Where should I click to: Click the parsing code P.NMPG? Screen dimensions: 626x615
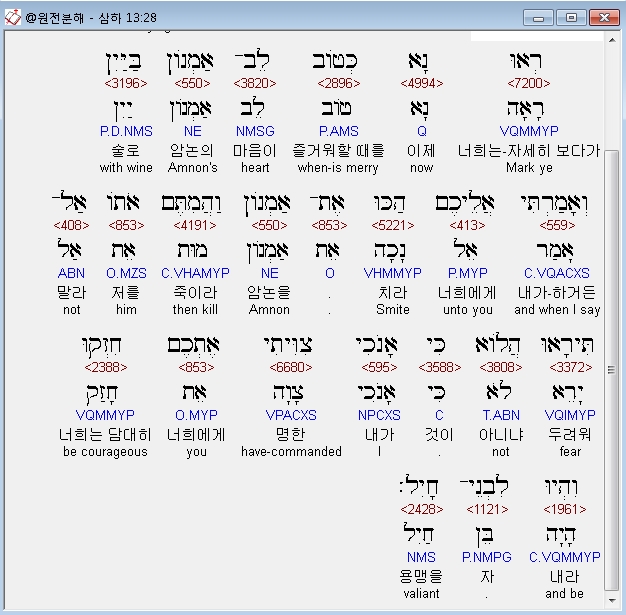[x=487, y=557]
